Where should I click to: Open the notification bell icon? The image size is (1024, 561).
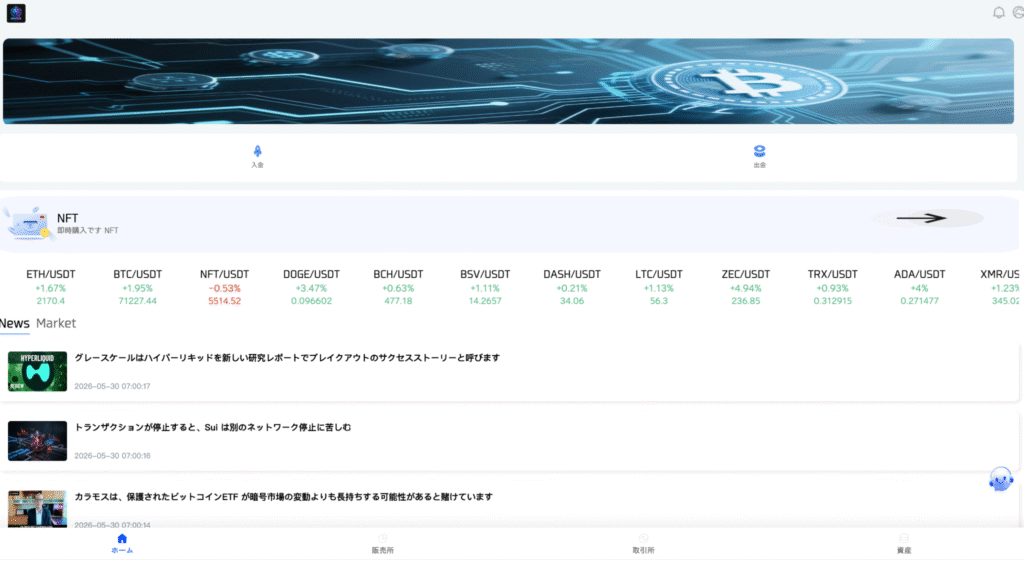(x=999, y=12)
